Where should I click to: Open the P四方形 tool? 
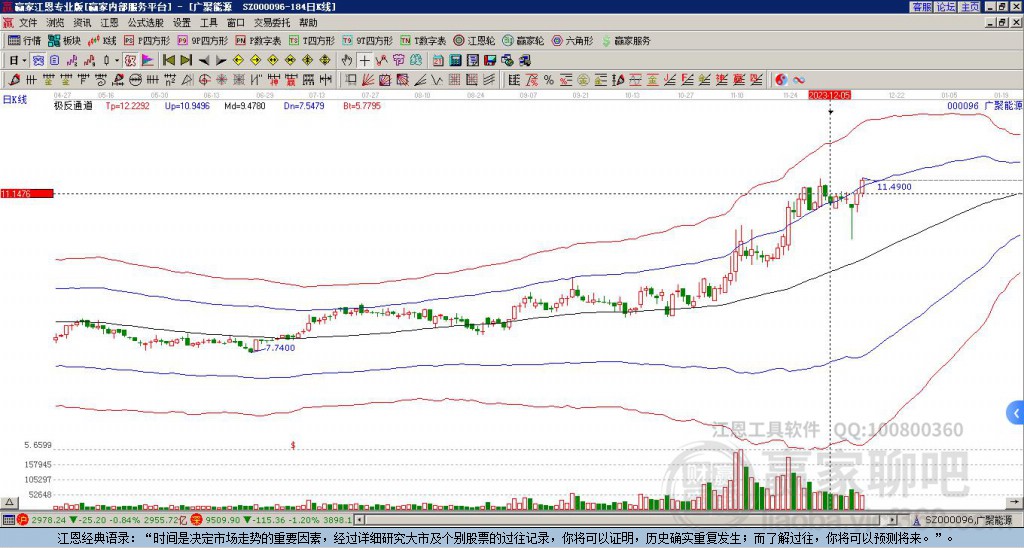pyautogui.click(x=147, y=40)
